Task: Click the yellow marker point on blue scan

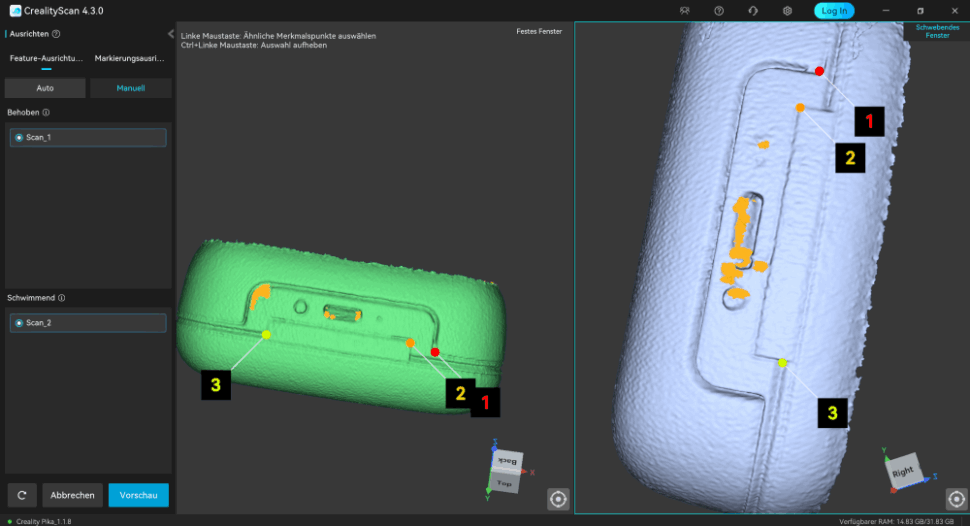Action: tap(783, 363)
